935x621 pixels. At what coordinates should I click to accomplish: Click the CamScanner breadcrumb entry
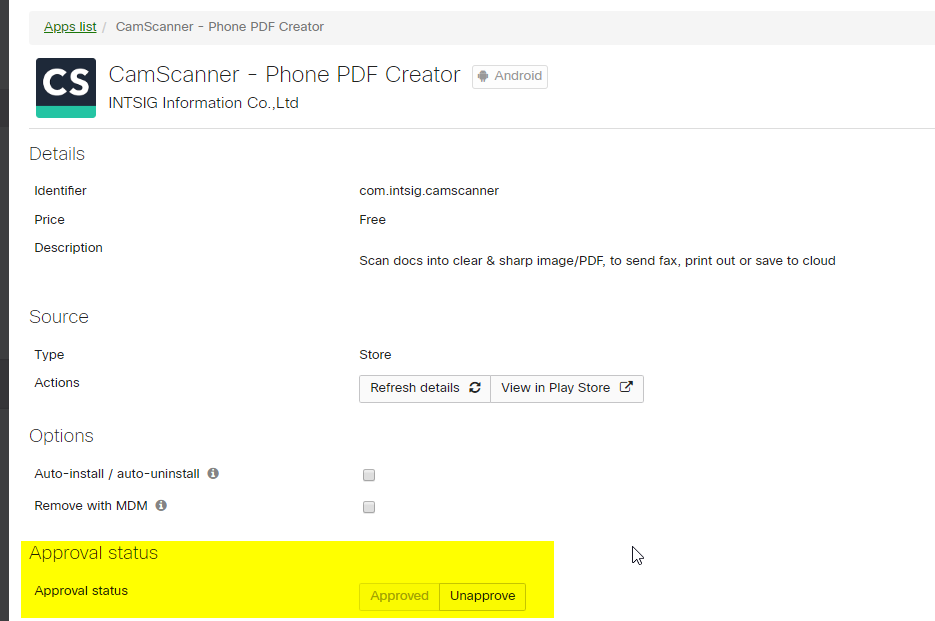coord(220,27)
